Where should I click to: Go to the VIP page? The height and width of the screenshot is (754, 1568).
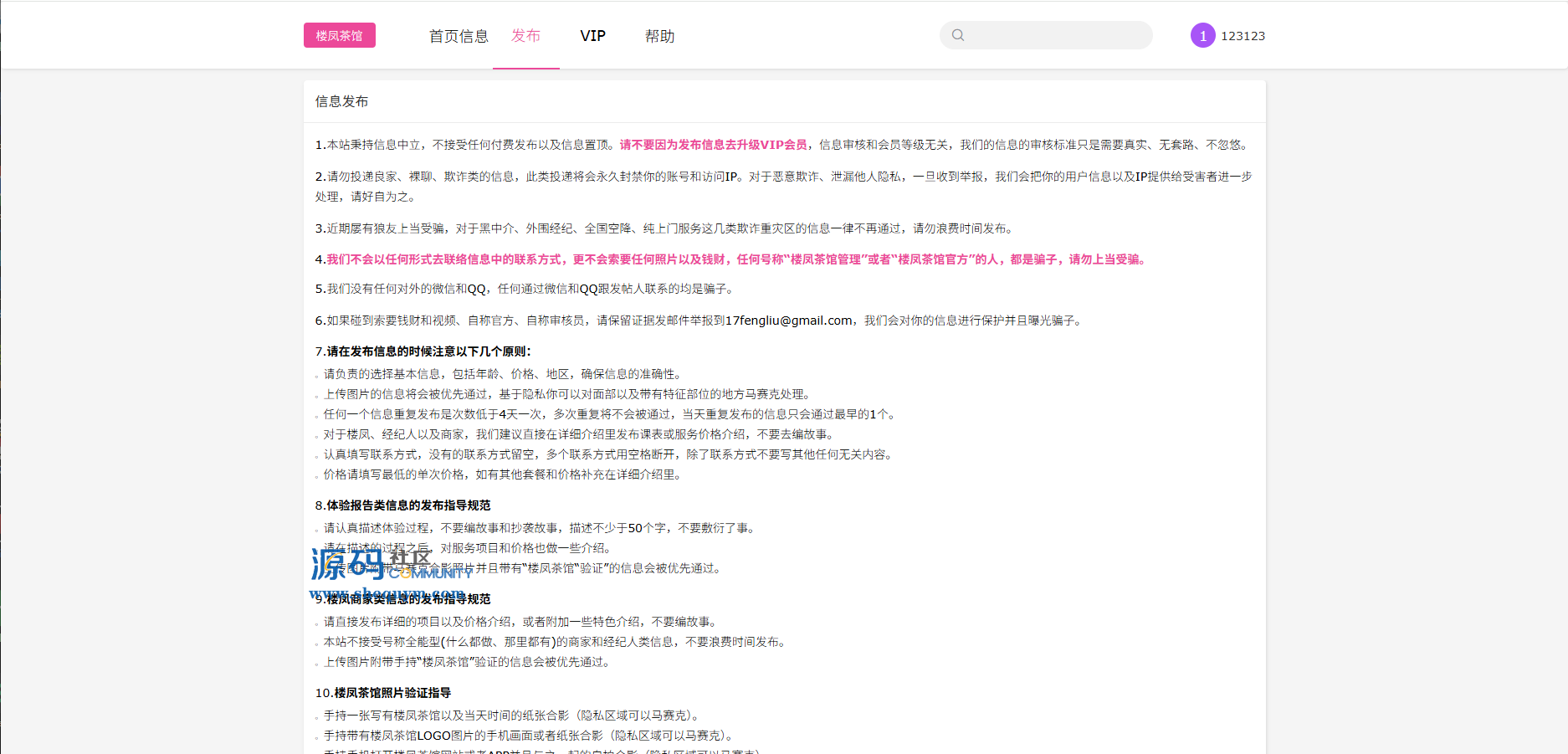(592, 36)
